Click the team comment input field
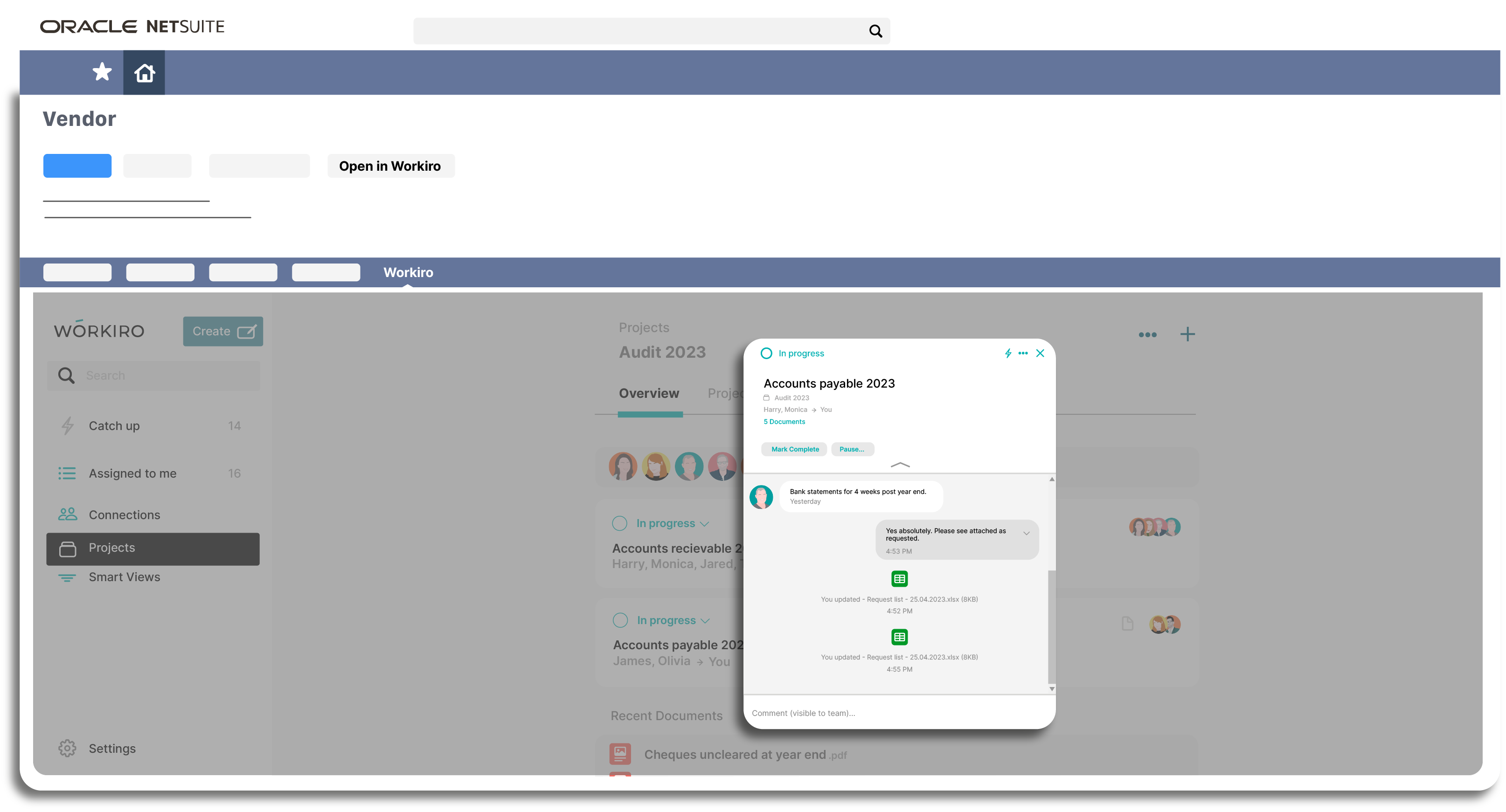The width and height of the screenshot is (1506, 812). pos(877,713)
